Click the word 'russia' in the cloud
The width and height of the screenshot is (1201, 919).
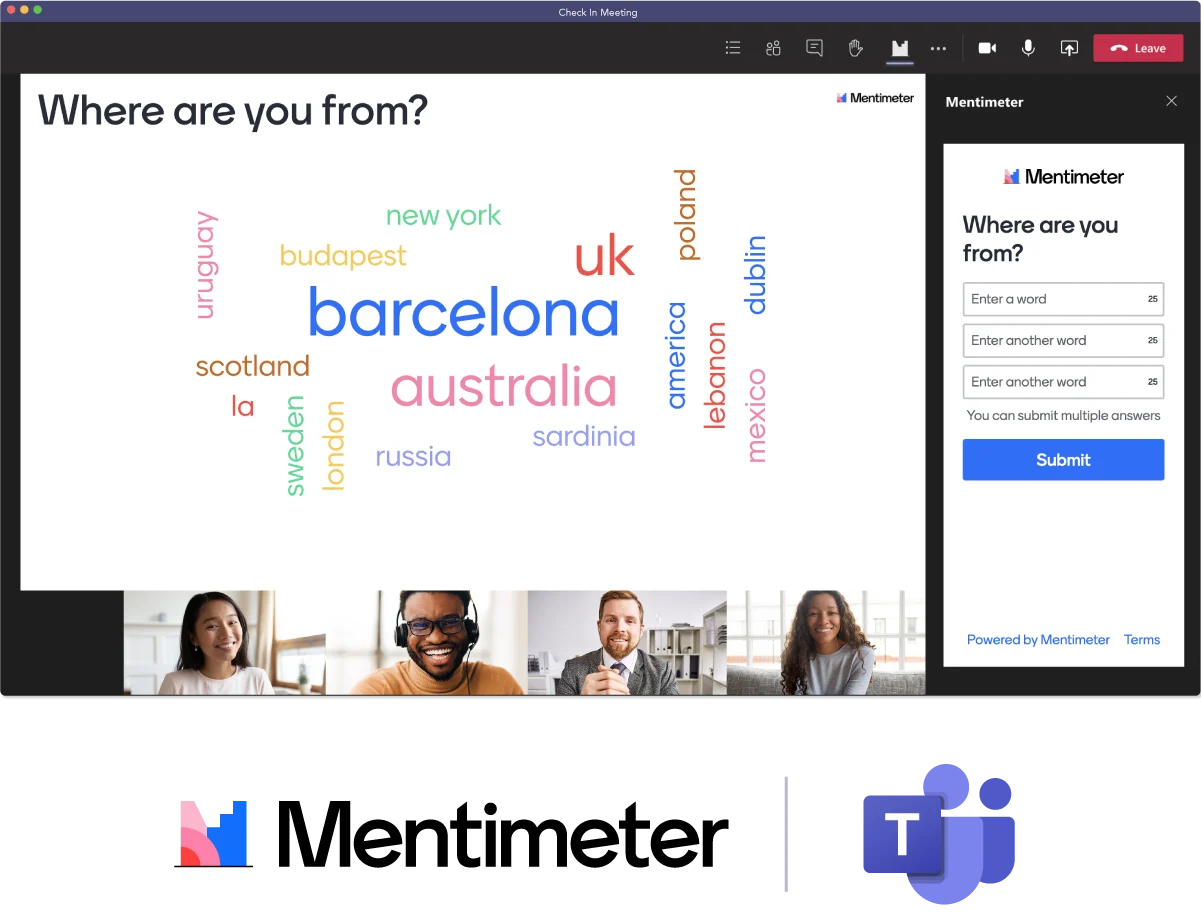click(x=413, y=457)
